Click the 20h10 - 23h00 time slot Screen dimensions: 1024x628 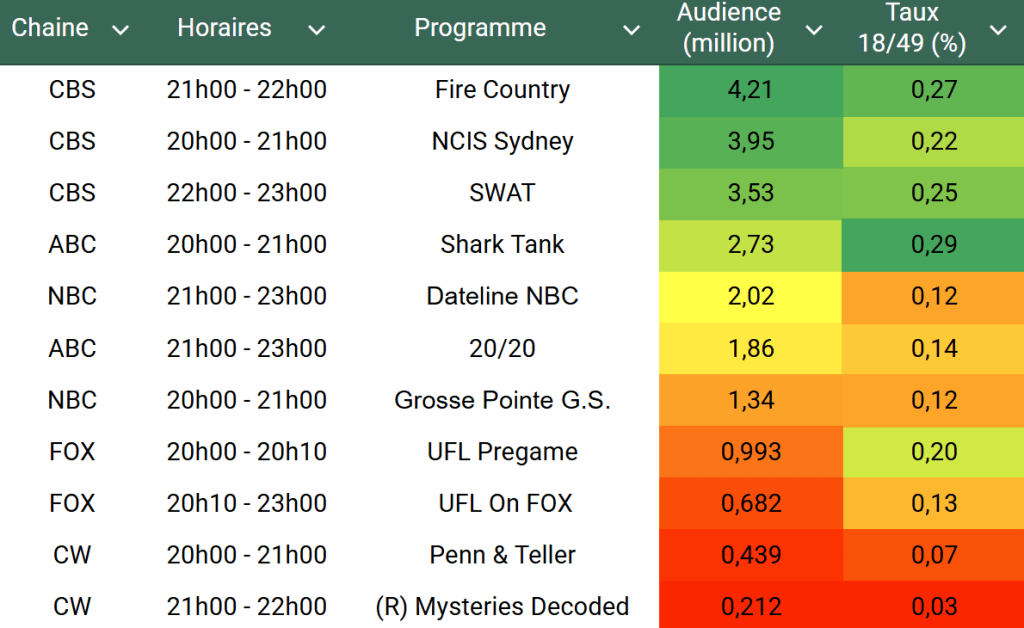pos(246,503)
